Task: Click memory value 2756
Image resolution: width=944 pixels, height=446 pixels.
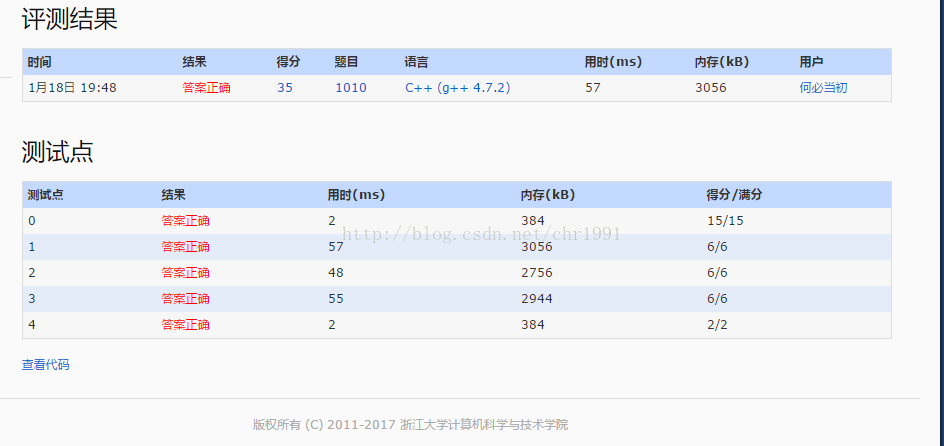Action: [537, 273]
